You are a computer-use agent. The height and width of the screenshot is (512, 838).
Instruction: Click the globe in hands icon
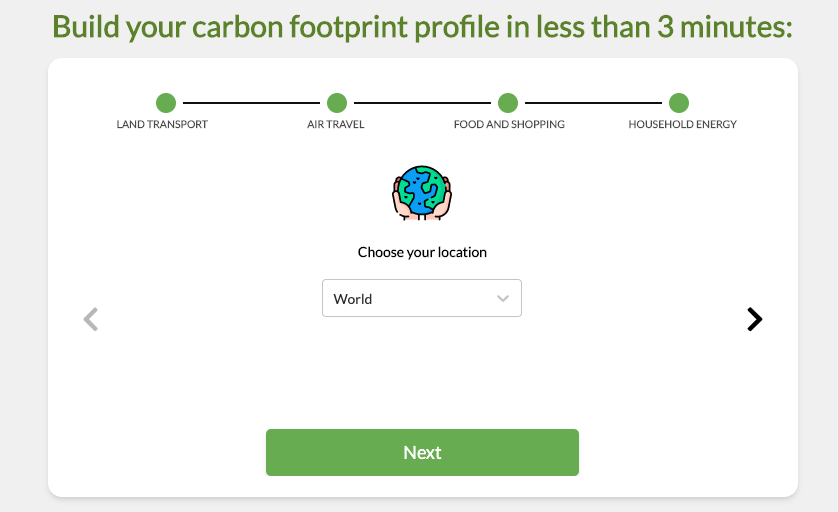[422, 193]
